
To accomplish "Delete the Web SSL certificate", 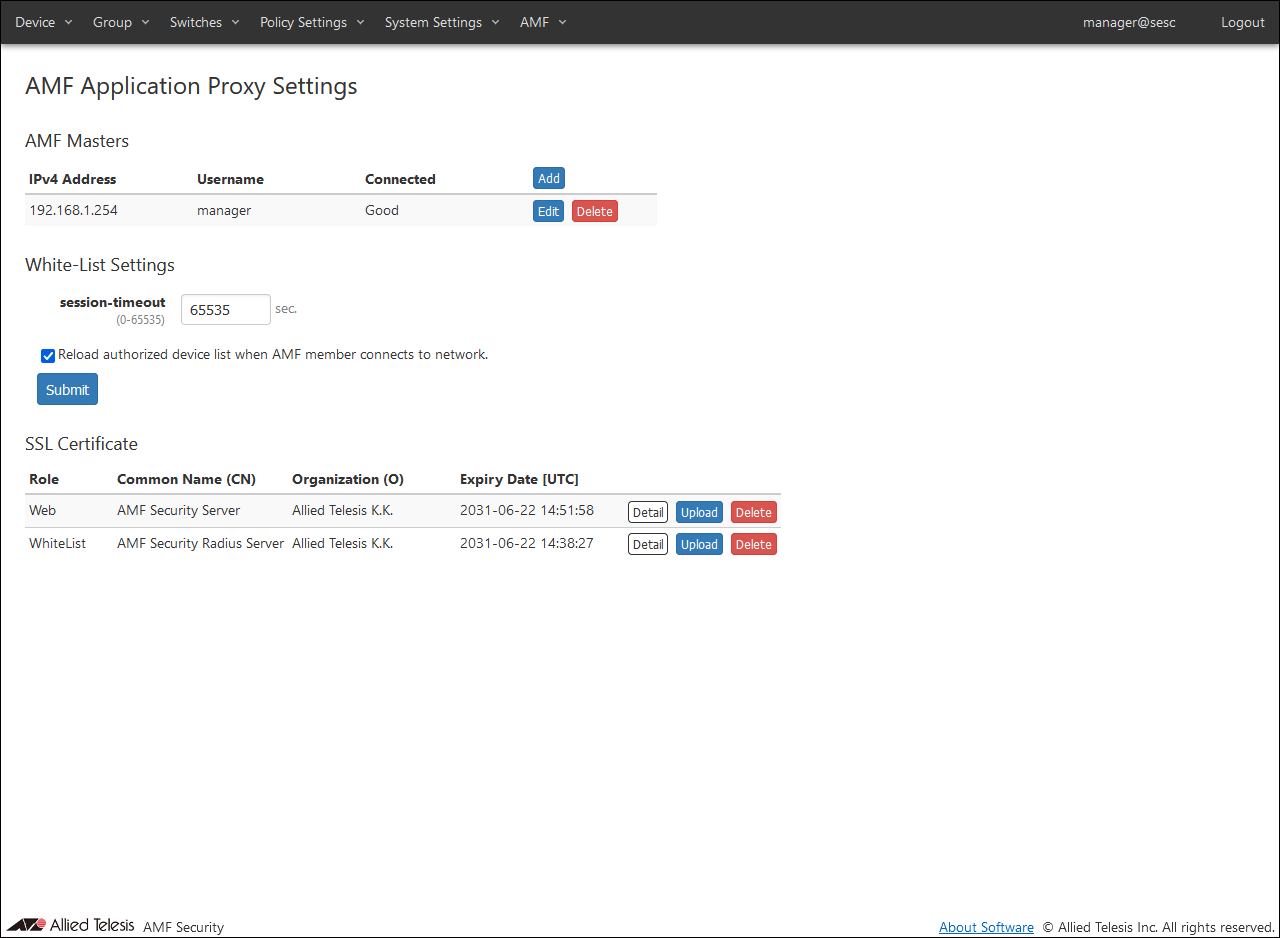I will pos(753,512).
